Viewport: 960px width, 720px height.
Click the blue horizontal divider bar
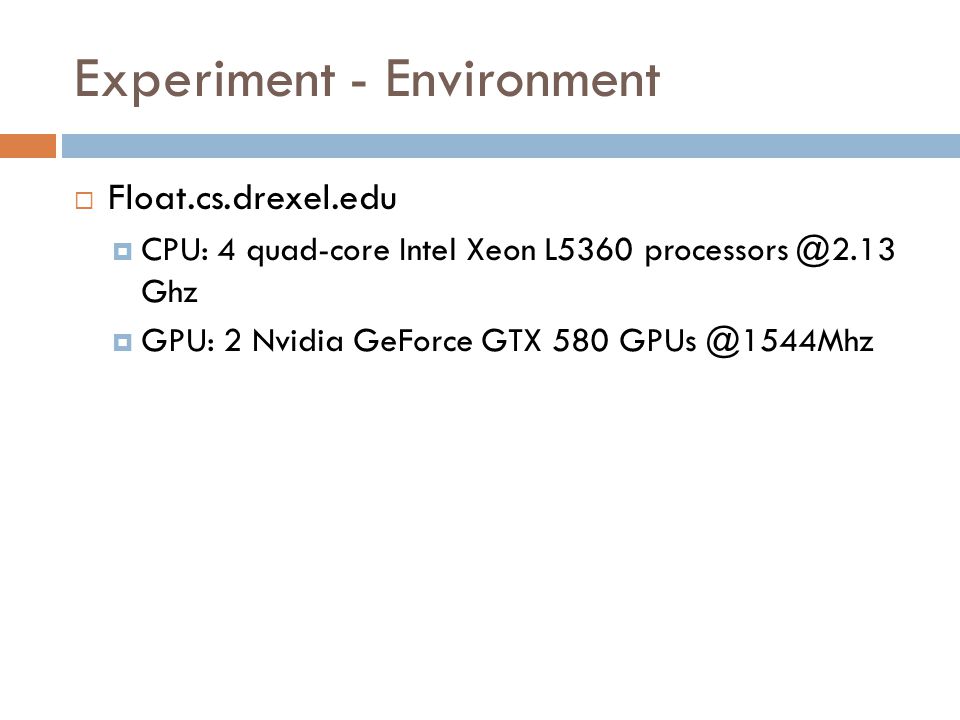pos(511,146)
